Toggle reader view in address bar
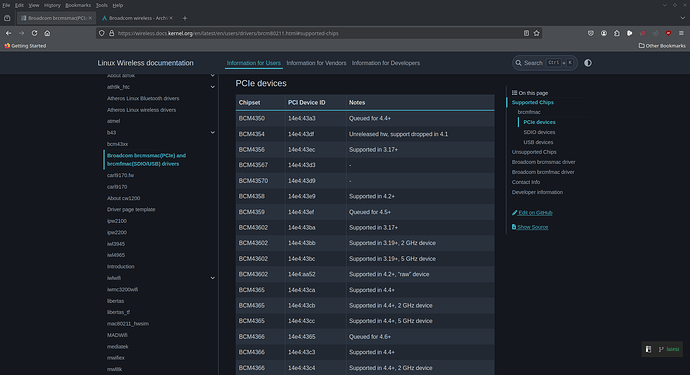Screen dimensions: 690x375 click(x=526, y=33)
